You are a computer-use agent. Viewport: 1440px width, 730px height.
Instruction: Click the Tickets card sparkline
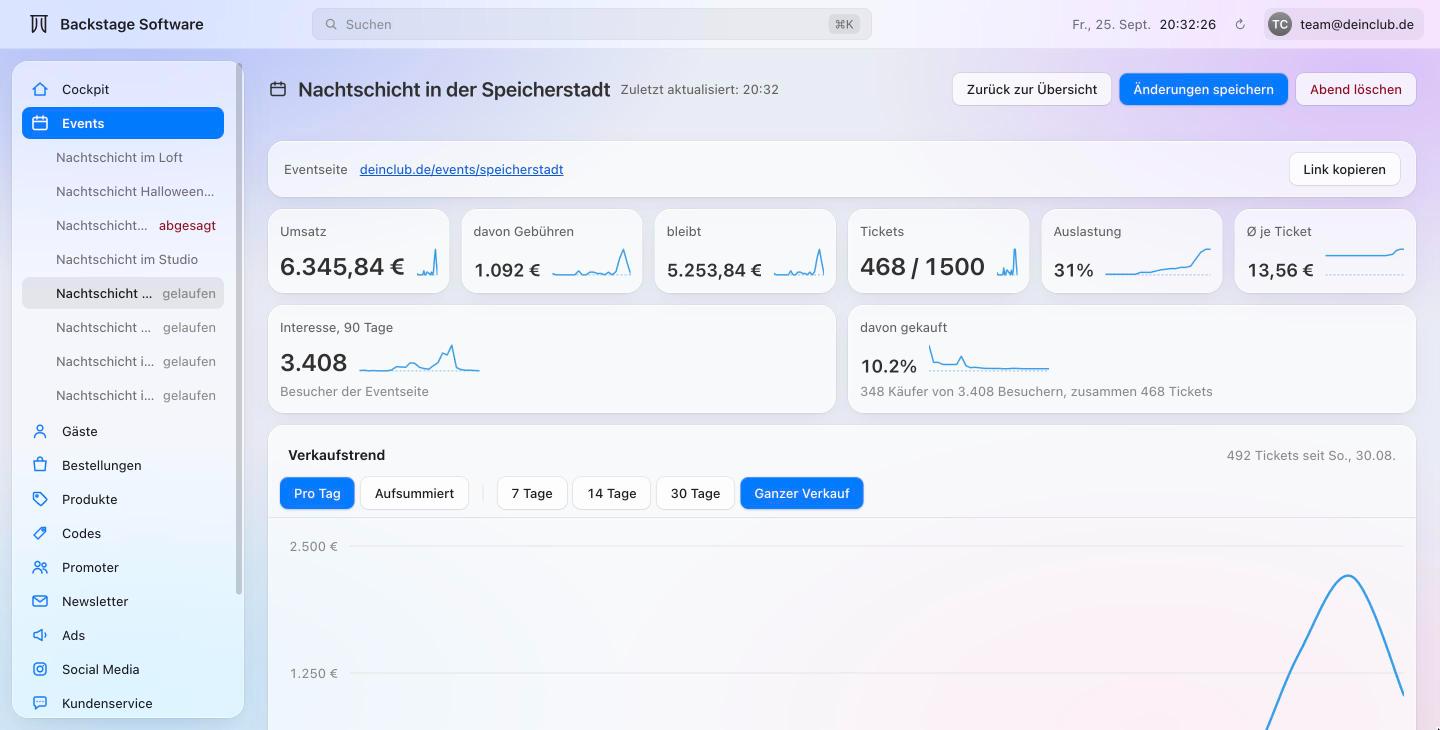1007,262
